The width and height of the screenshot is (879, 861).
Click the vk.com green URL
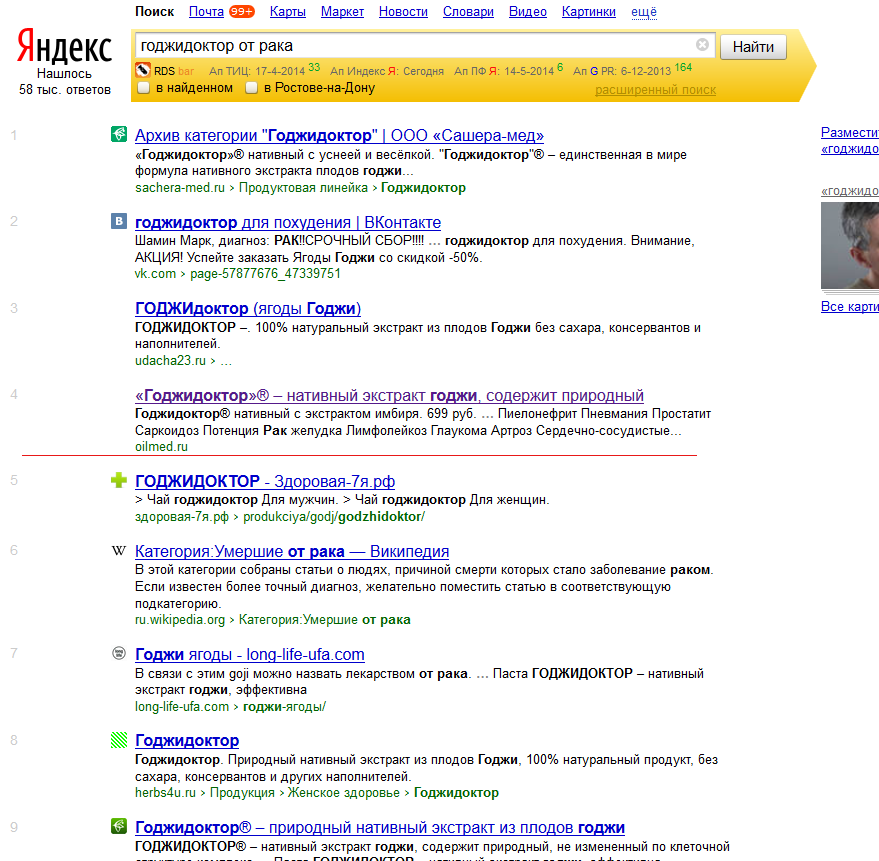click(155, 274)
